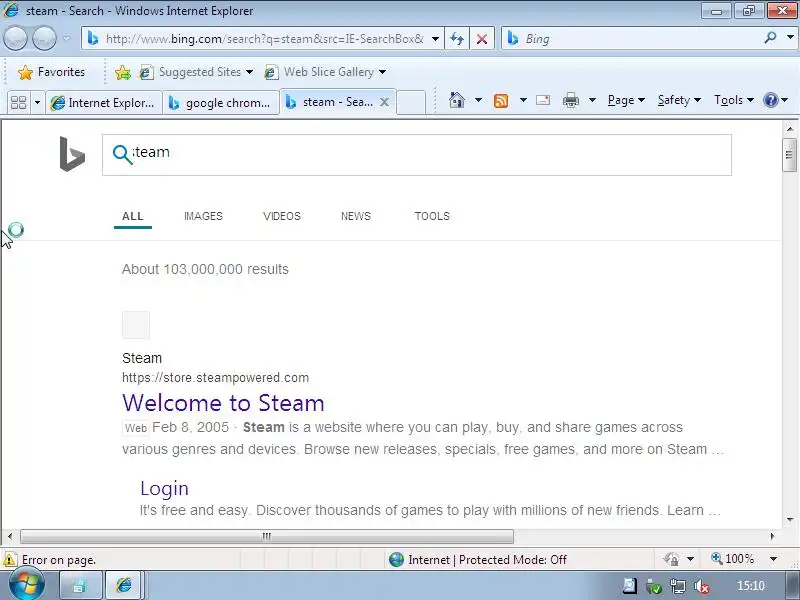
Task: Click the magnifier icon inside Bing search field
Action: 122,154
